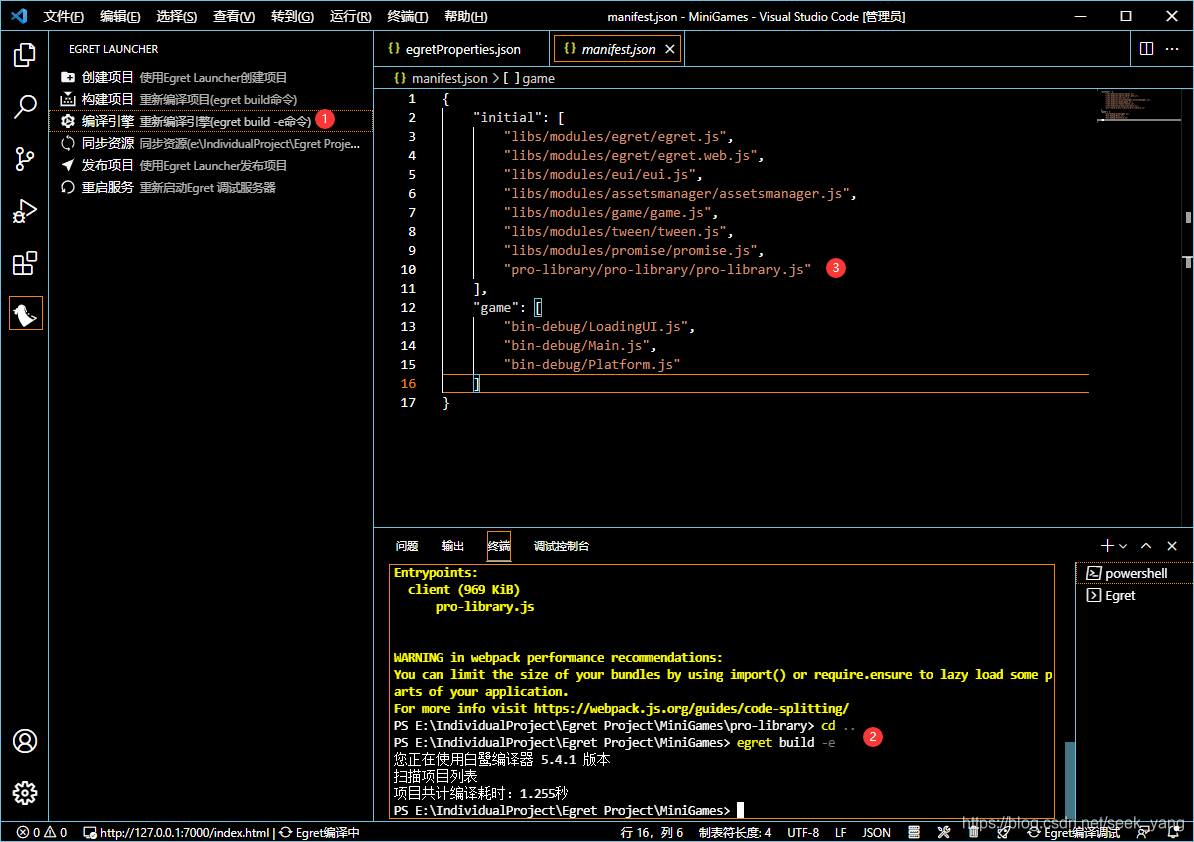1194x842 pixels.
Task: Change 制表符长度: 4 indentation setting
Action: click(x=735, y=832)
